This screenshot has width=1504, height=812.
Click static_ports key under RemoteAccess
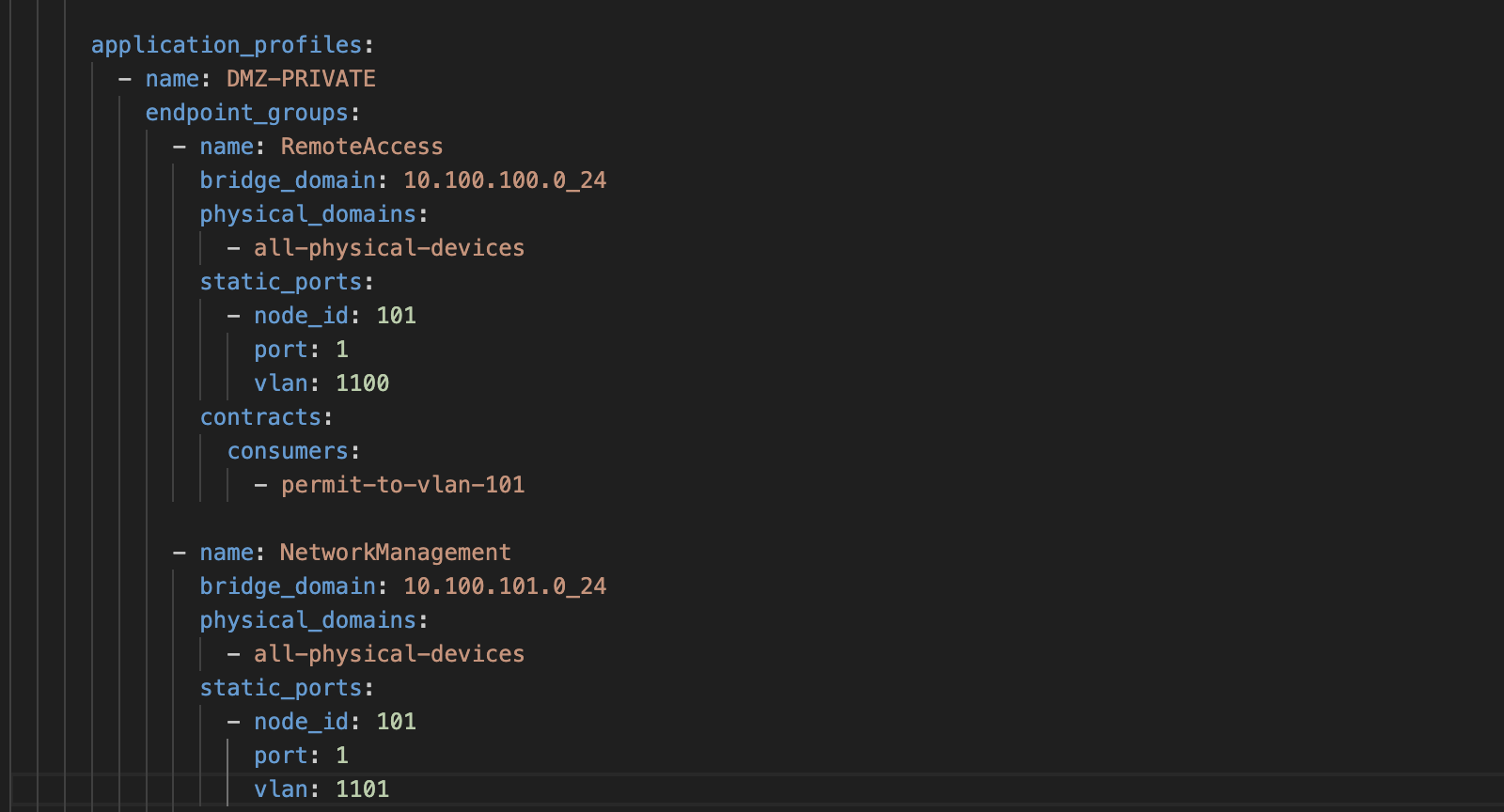(280, 282)
